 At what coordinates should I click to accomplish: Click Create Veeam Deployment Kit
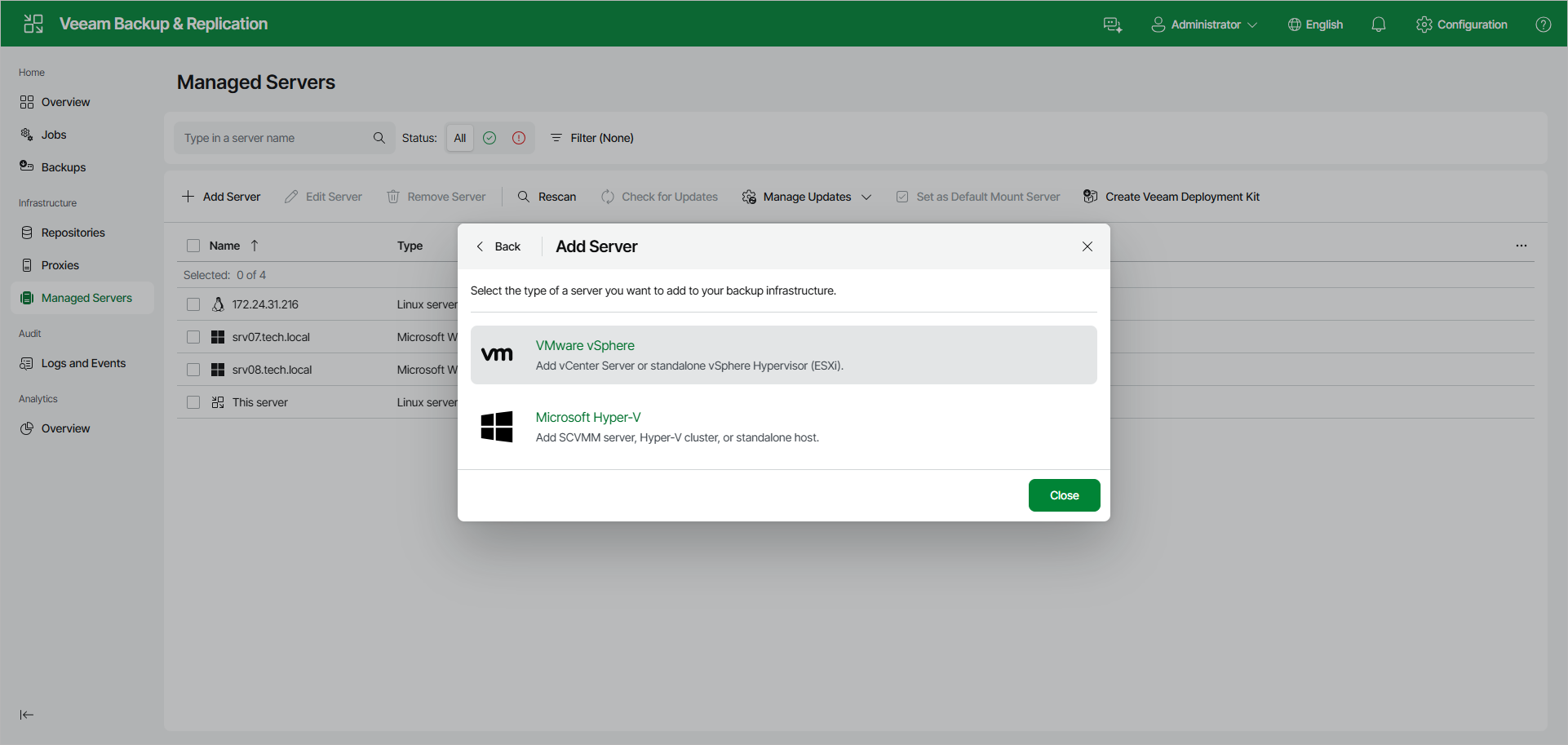[x=1172, y=197]
